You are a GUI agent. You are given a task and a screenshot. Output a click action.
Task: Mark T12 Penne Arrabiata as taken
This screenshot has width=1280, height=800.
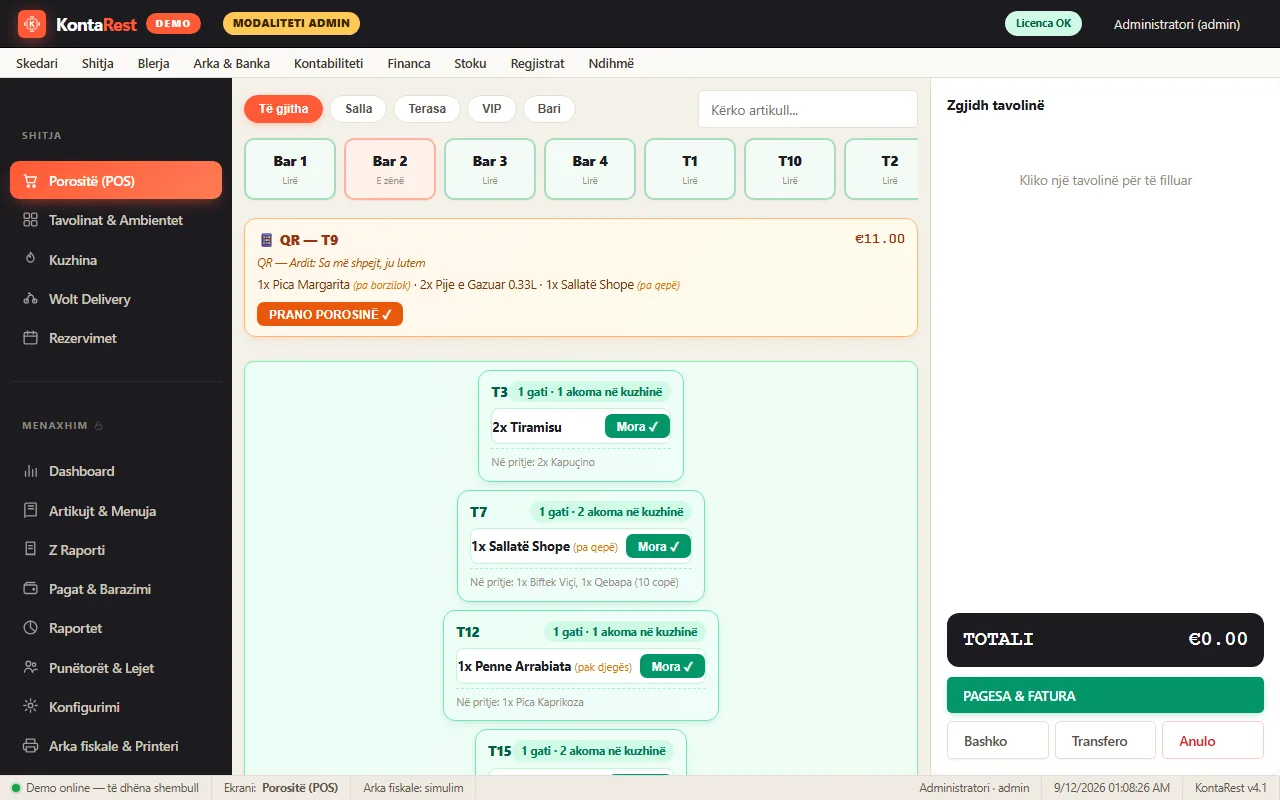point(672,667)
